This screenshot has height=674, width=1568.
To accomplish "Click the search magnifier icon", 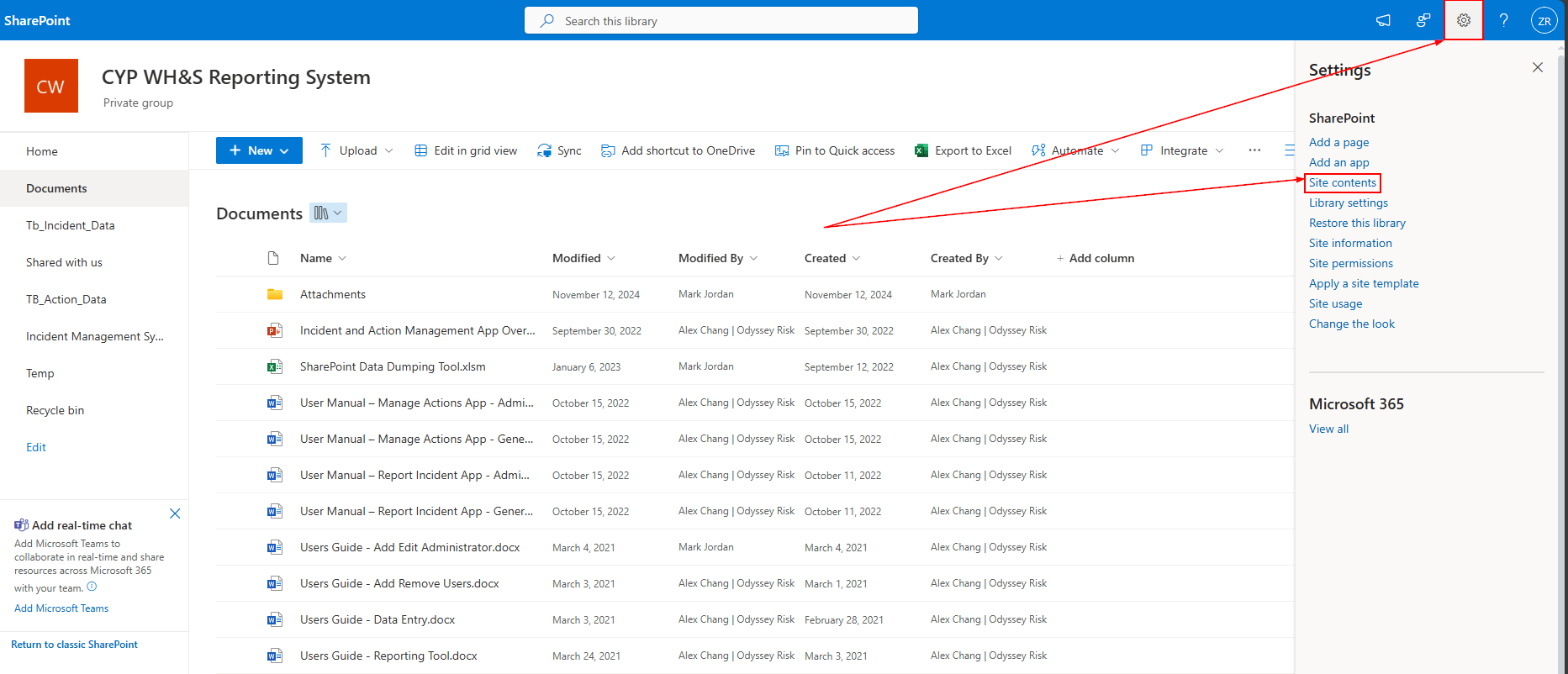I will pyautogui.click(x=547, y=20).
